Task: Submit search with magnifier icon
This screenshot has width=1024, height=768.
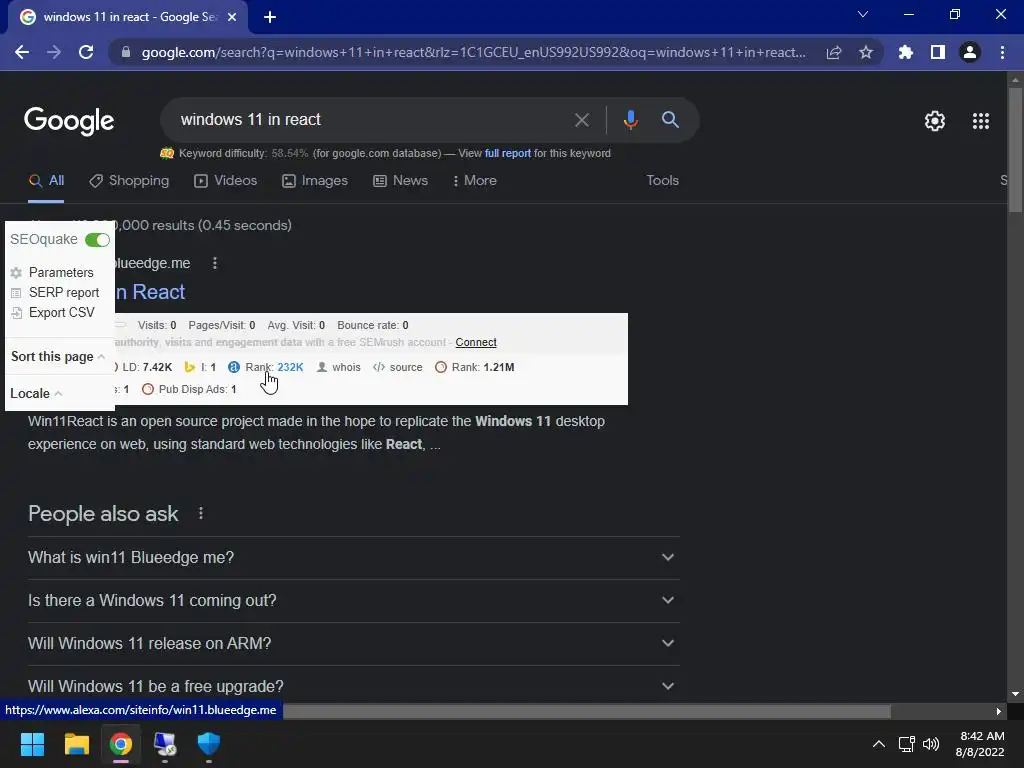Action: pos(670,120)
